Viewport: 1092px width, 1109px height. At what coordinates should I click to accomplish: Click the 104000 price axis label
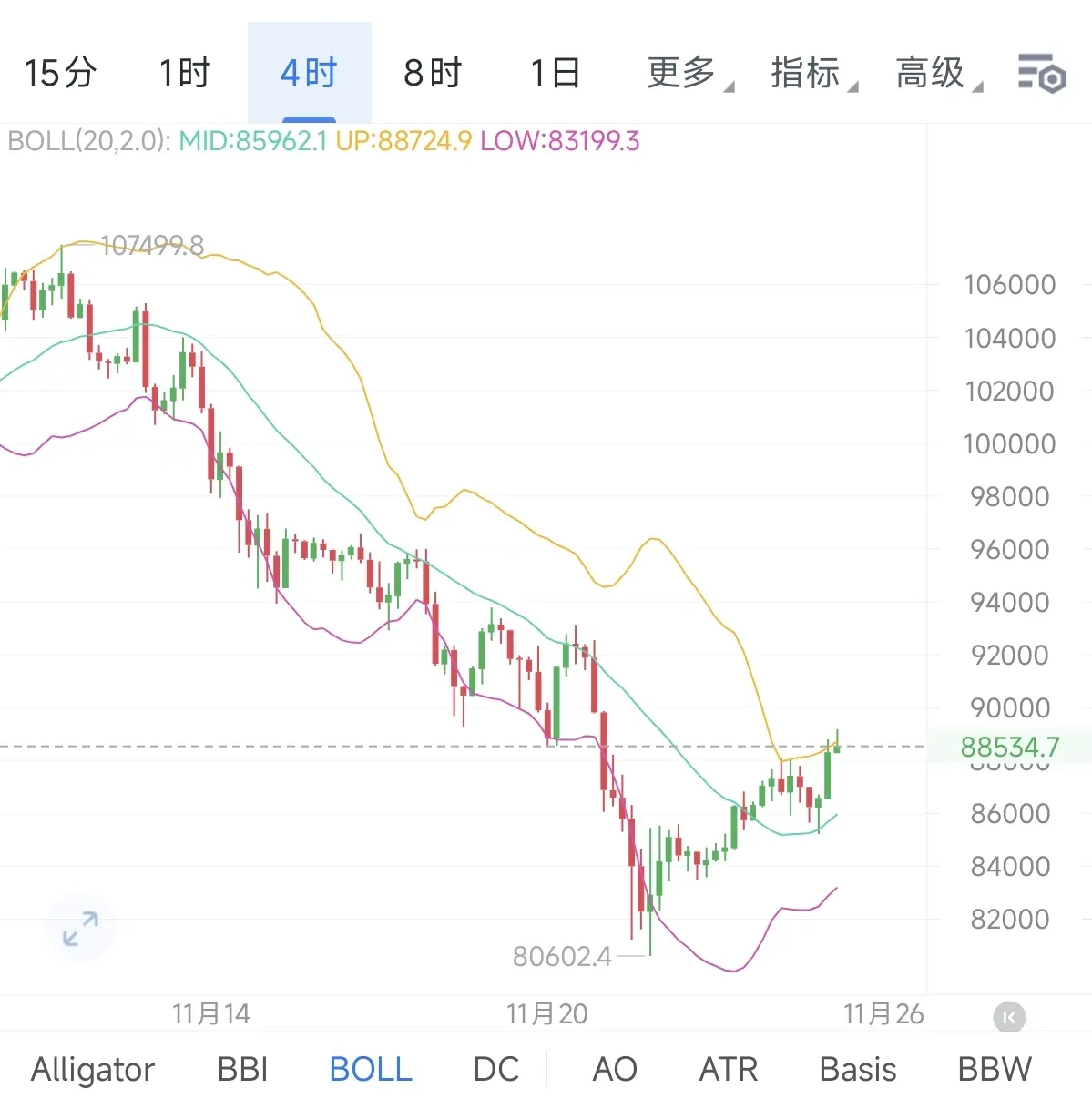point(1010,338)
